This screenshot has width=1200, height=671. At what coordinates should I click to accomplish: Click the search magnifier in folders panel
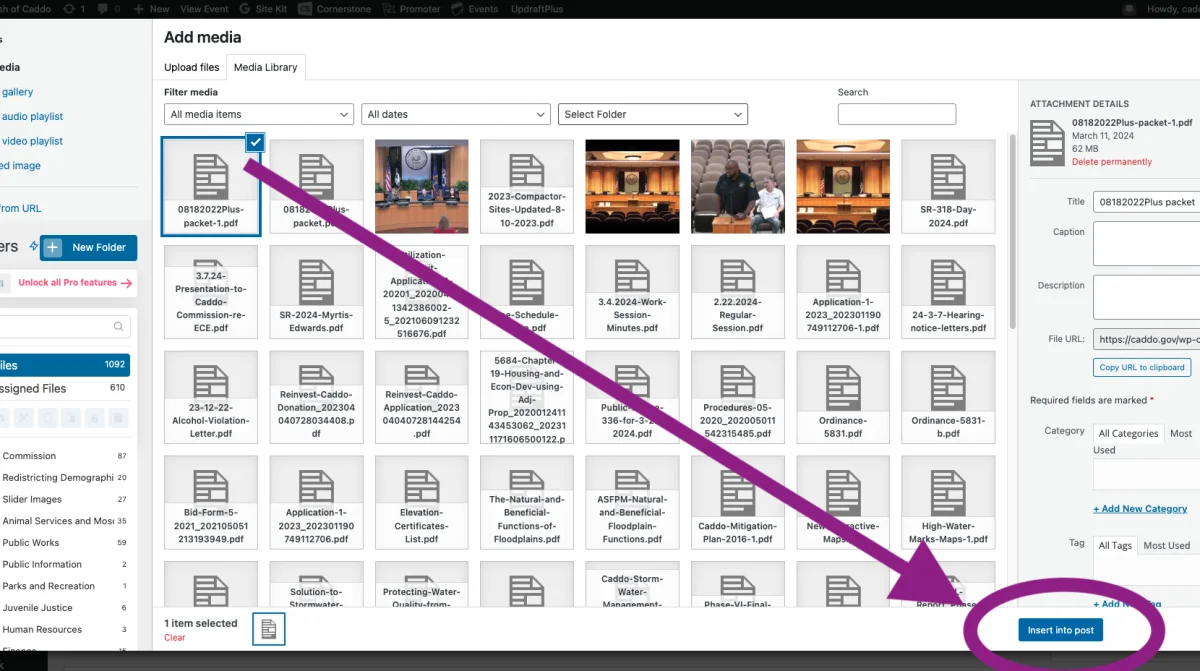119,326
